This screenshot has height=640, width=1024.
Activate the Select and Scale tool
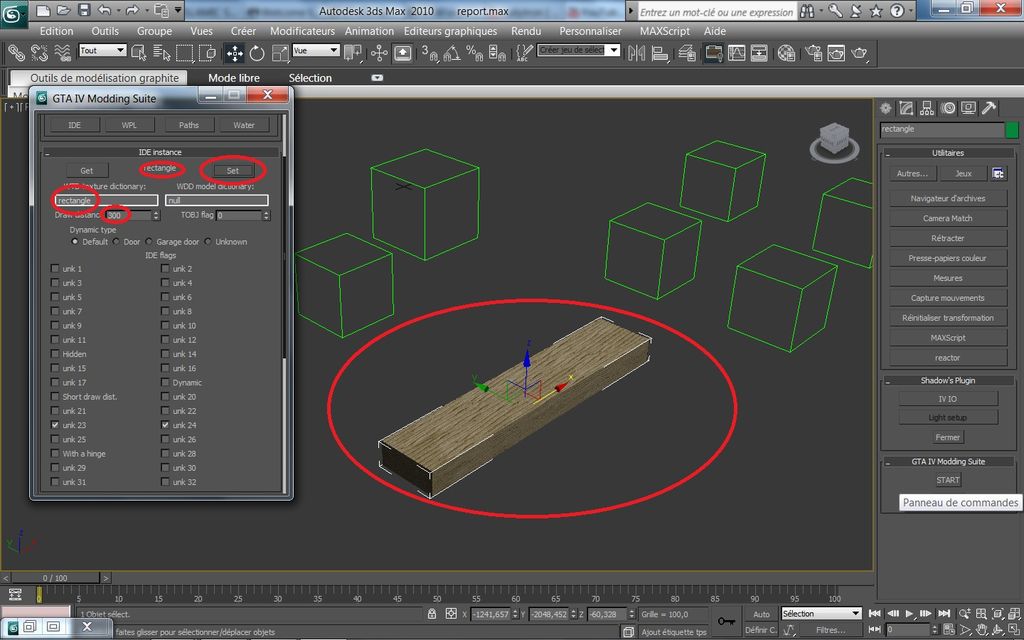(280, 53)
